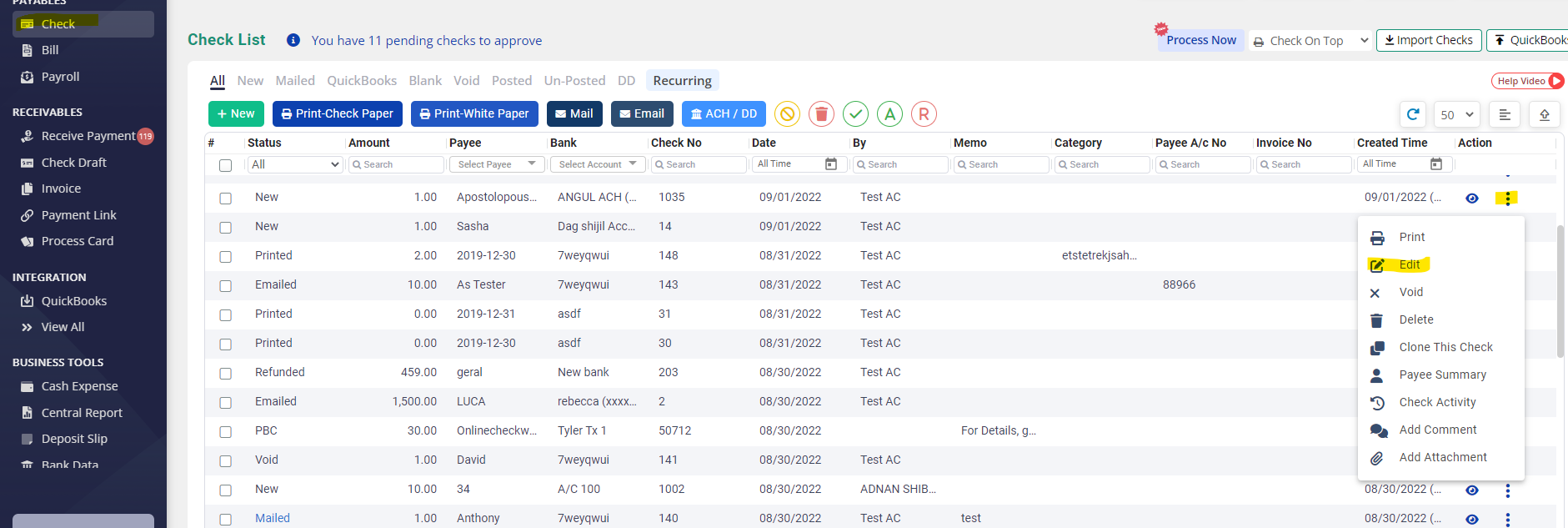
Task: Click the green checkmark approve icon
Action: click(x=855, y=113)
